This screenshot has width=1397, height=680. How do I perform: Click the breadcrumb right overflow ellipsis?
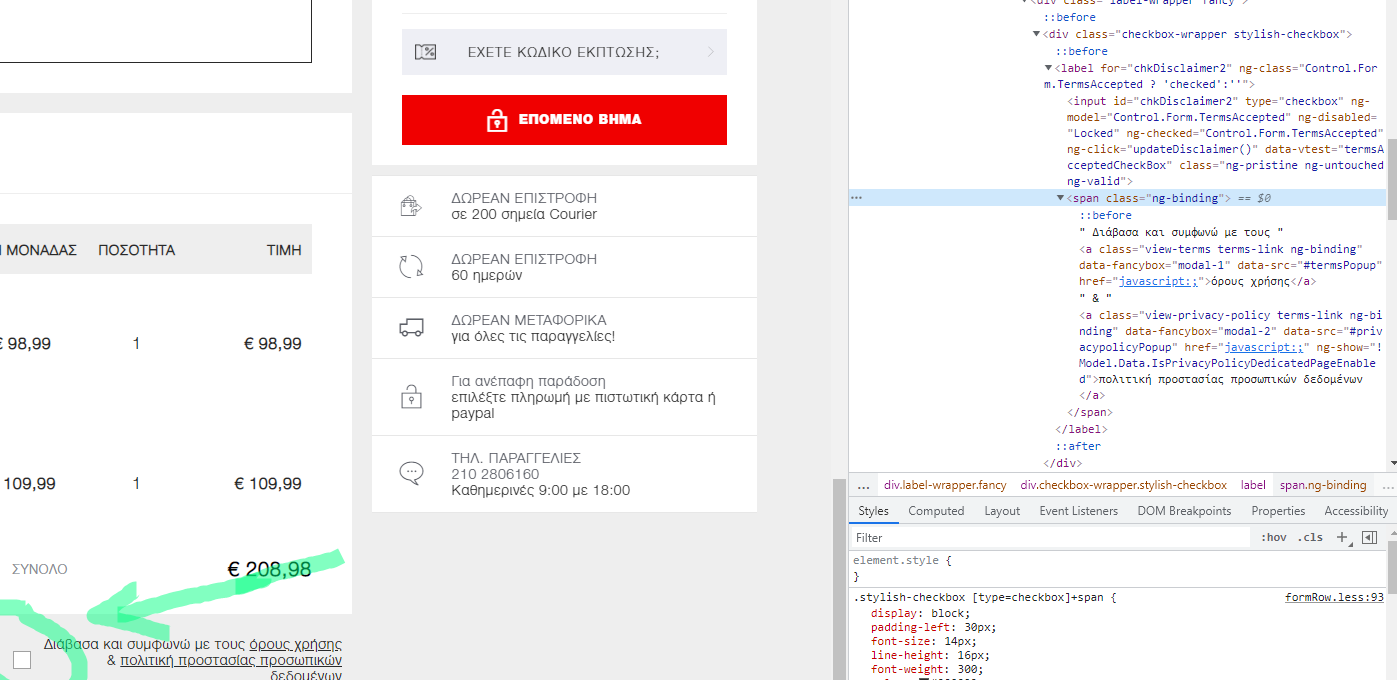tap(1388, 485)
